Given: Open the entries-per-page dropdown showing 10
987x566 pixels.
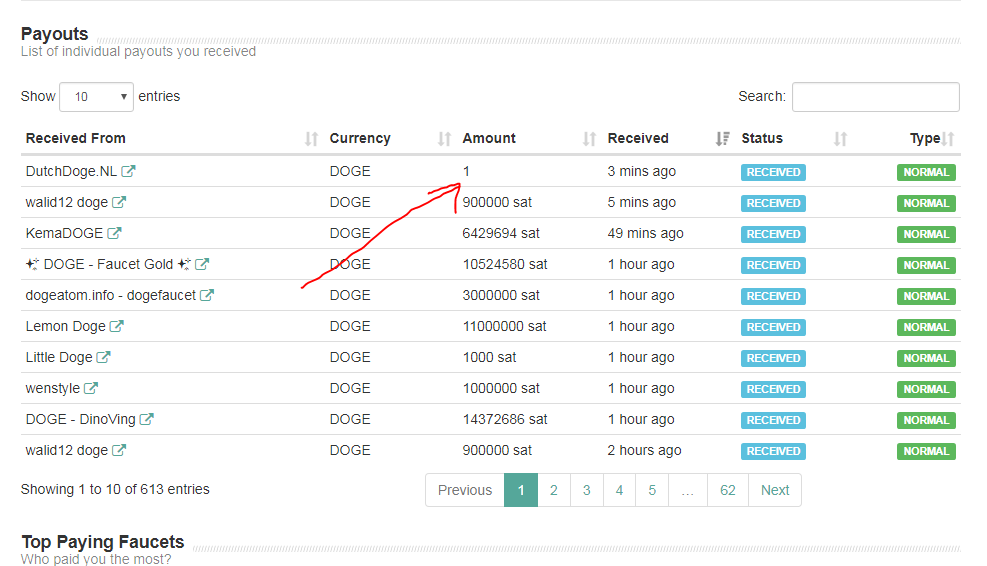Looking at the screenshot, I should (x=96, y=97).
